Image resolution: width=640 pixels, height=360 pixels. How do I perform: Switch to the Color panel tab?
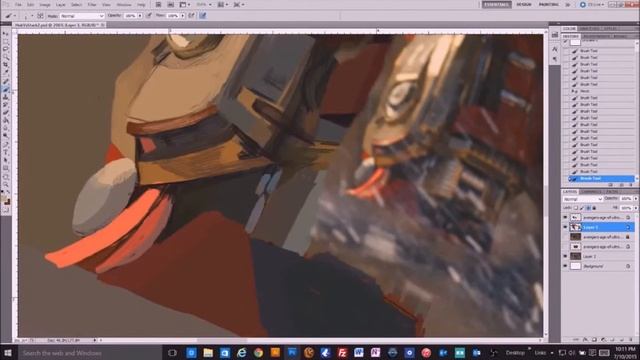tap(569, 29)
